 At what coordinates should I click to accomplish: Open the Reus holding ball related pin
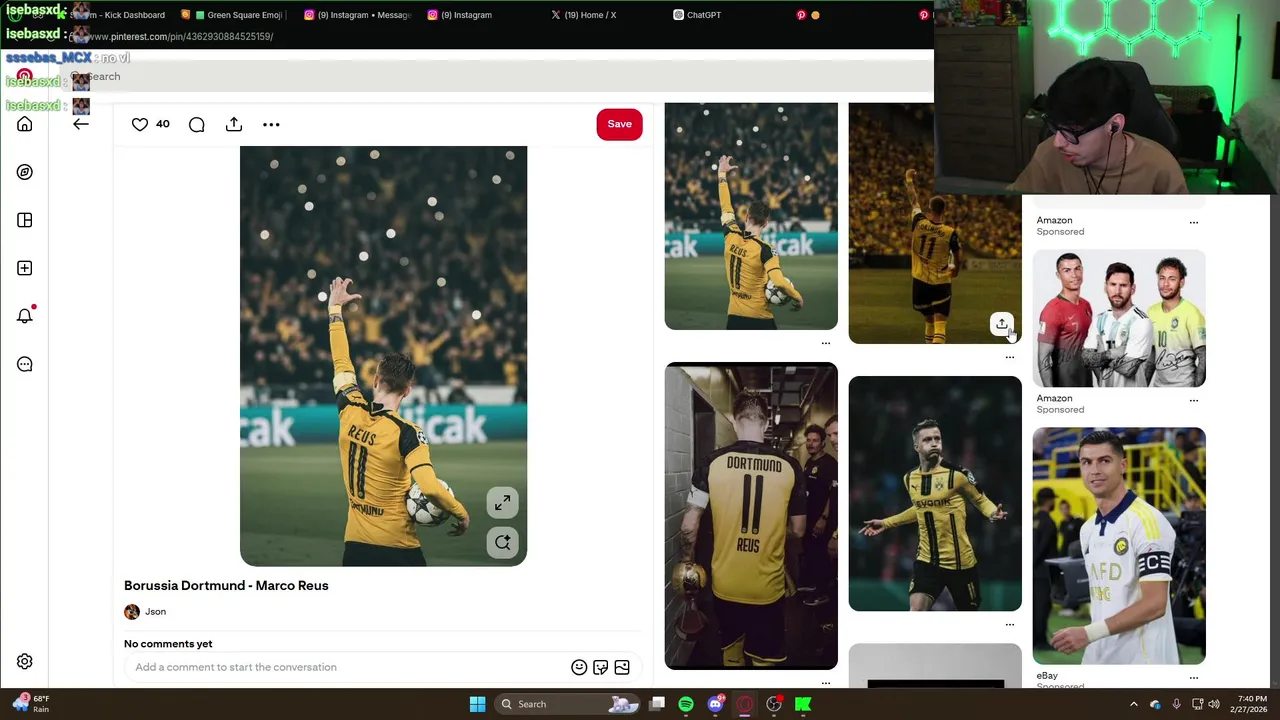[x=751, y=216]
